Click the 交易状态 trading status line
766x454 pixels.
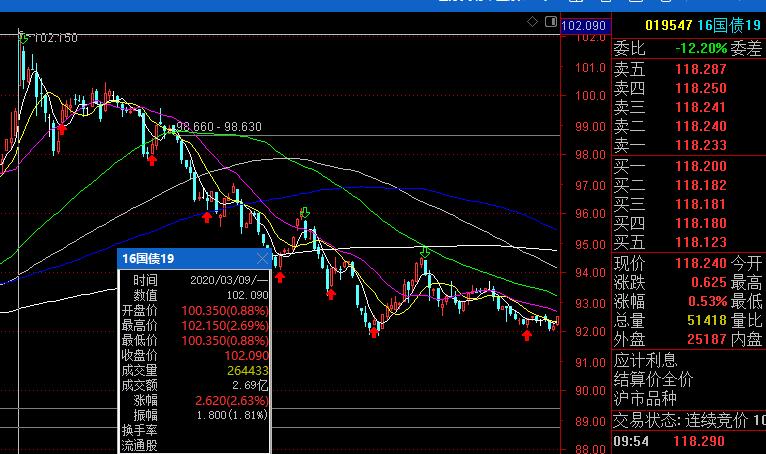point(688,419)
